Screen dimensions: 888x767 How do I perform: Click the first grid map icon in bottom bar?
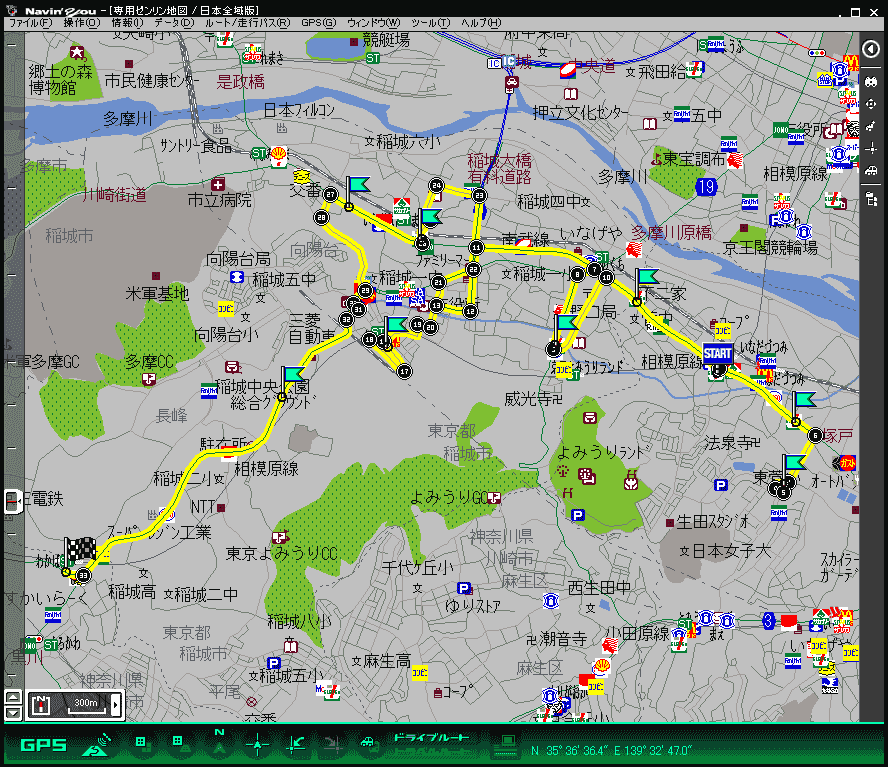[x=141, y=743]
